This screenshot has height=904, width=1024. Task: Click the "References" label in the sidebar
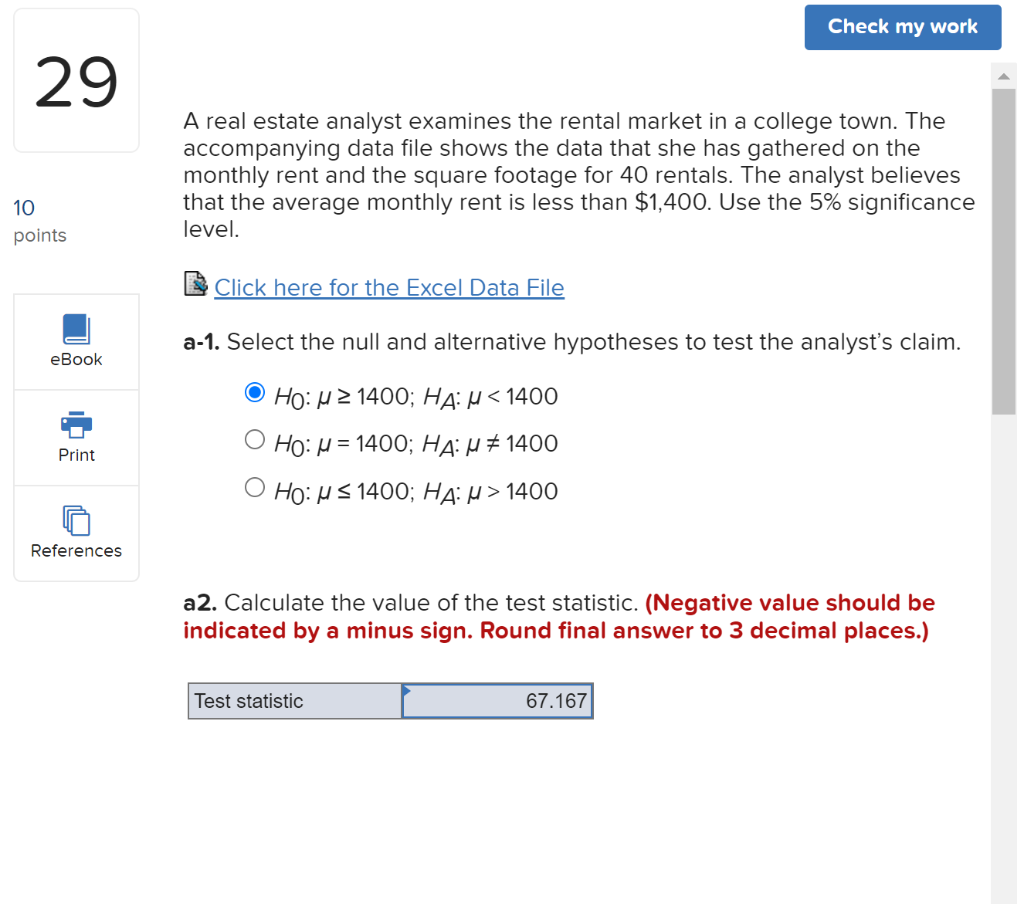click(x=76, y=550)
